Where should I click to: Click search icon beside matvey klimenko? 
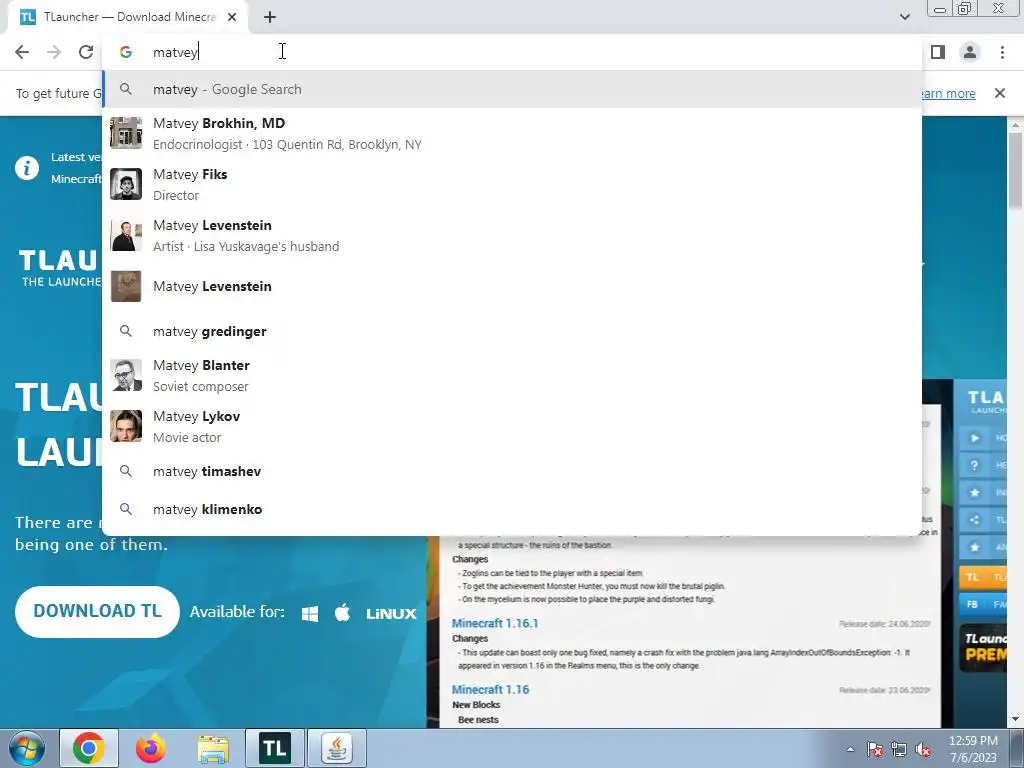tap(126, 509)
